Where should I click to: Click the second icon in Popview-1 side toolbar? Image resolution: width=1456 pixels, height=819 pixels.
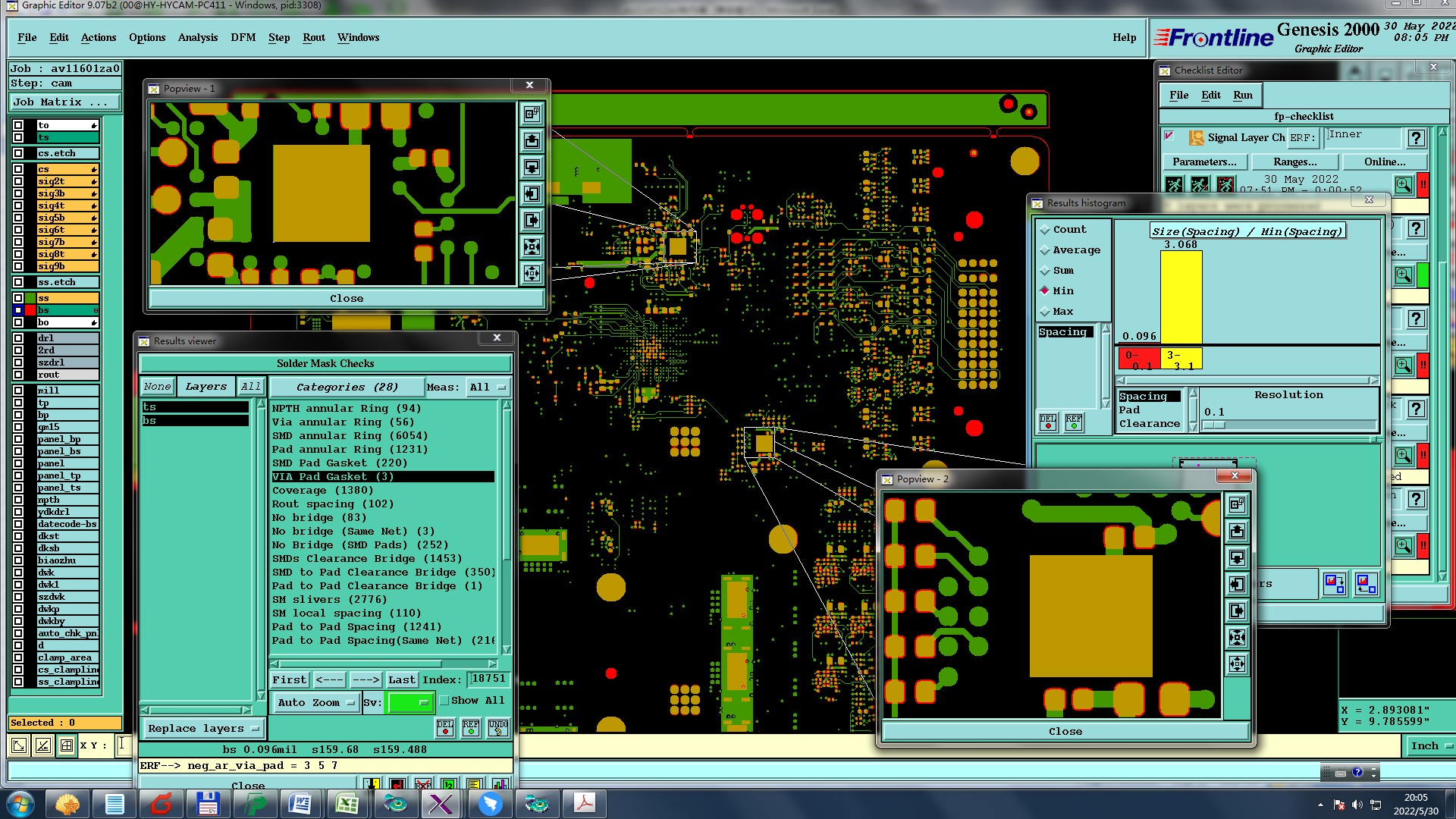pos(532,140)
